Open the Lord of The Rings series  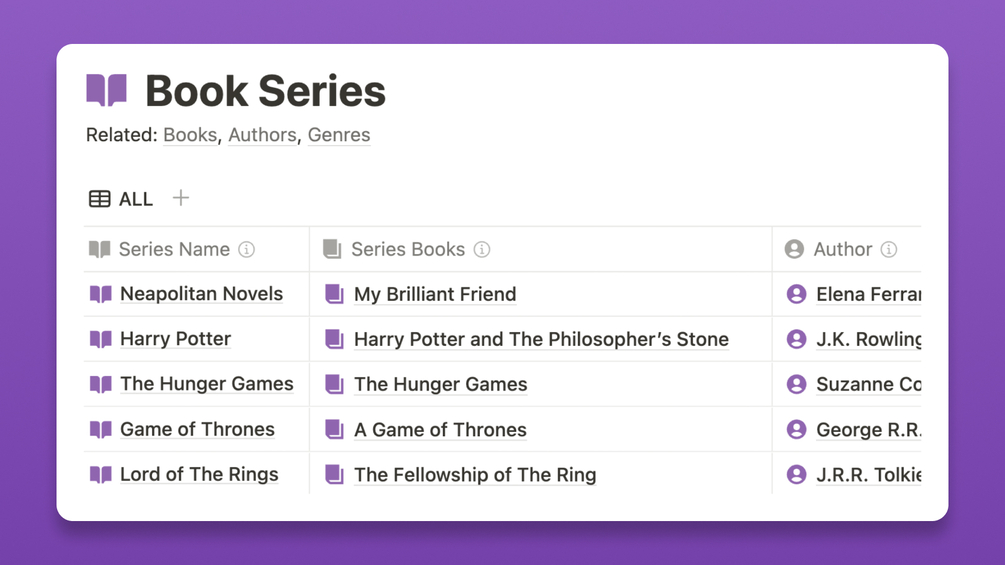pos(199,475)
